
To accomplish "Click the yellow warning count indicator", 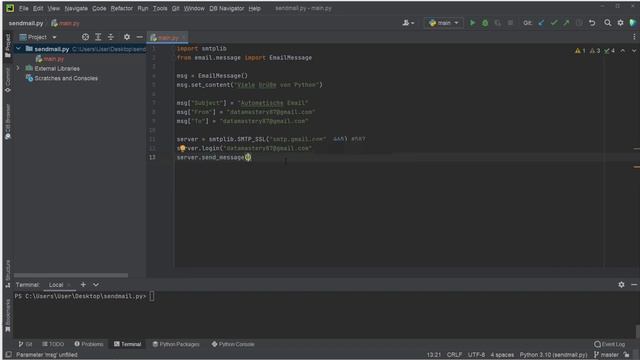I will point(580,51).
